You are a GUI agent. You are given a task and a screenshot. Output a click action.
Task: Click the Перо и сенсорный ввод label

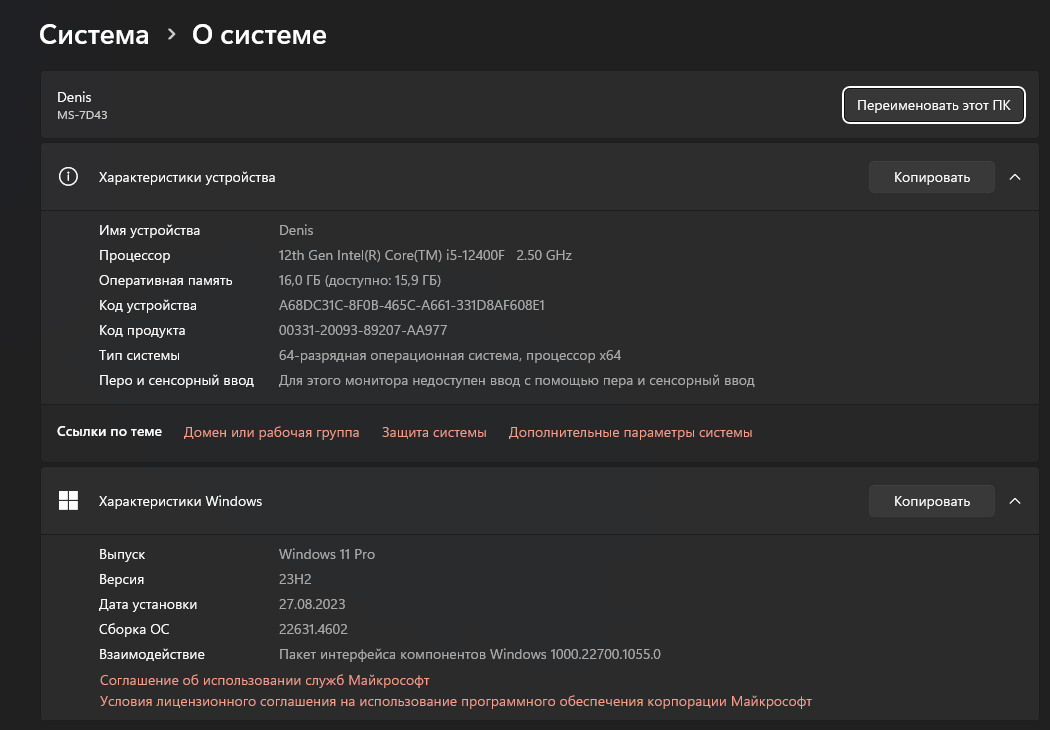pyautogui.click(x=176, y=380)
